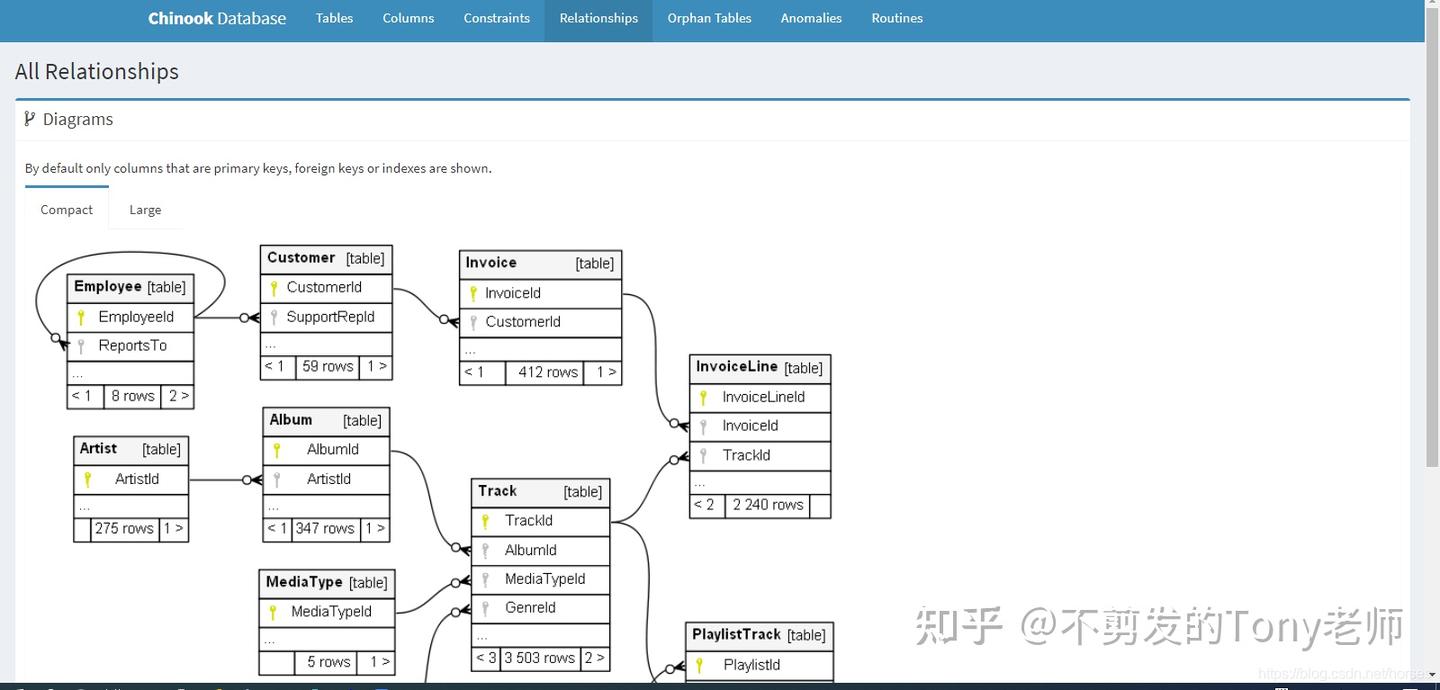Click the key icon beside TrackId in Track
1440x690 pixels.
(483, 521)
